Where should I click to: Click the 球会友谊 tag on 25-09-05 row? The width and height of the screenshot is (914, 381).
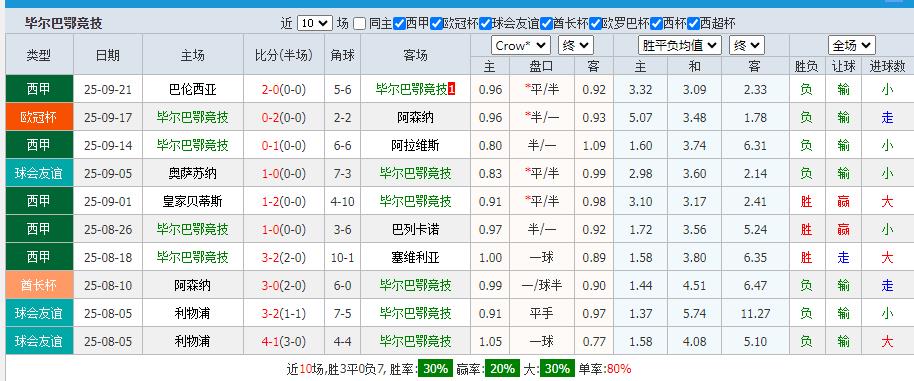pos(39,173)
